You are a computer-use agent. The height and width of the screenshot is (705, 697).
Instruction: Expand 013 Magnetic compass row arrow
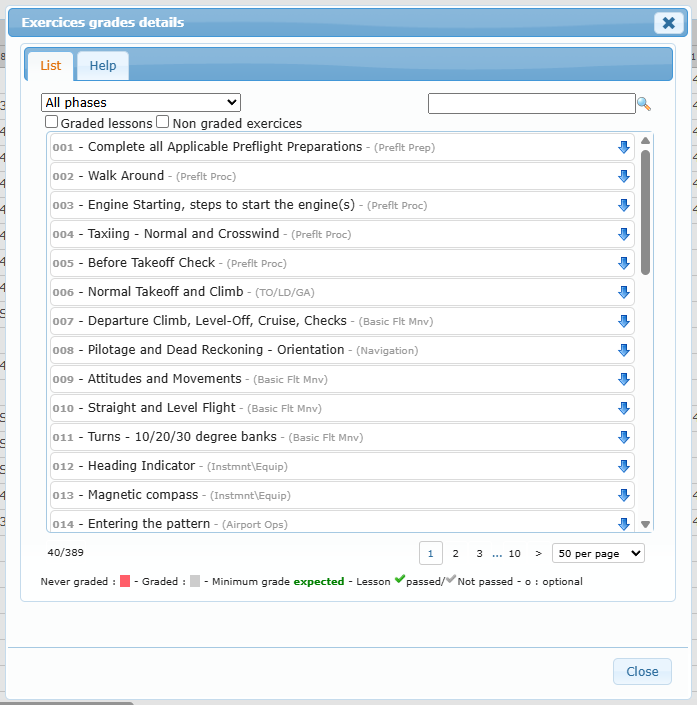click(624, 495)
